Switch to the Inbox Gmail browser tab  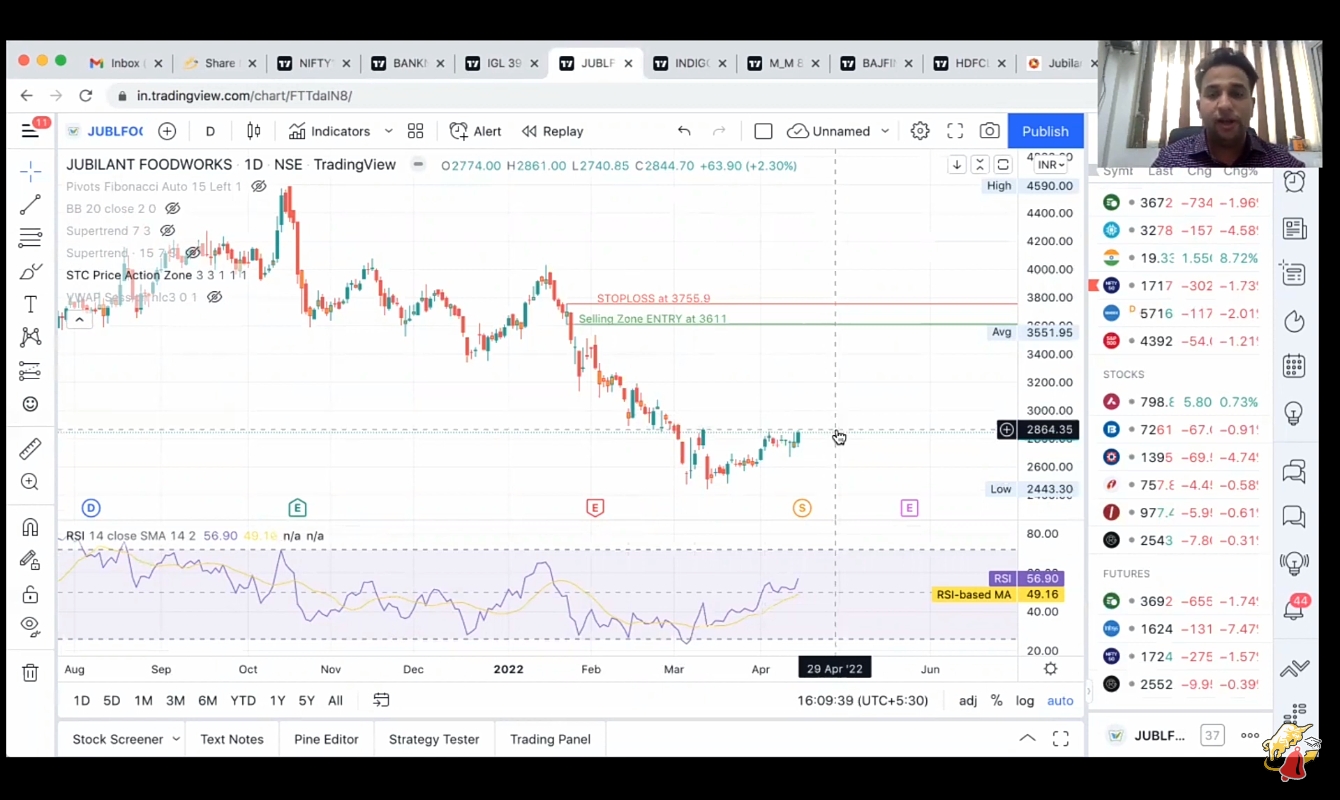pyautogui.click(x=125, y=63)
